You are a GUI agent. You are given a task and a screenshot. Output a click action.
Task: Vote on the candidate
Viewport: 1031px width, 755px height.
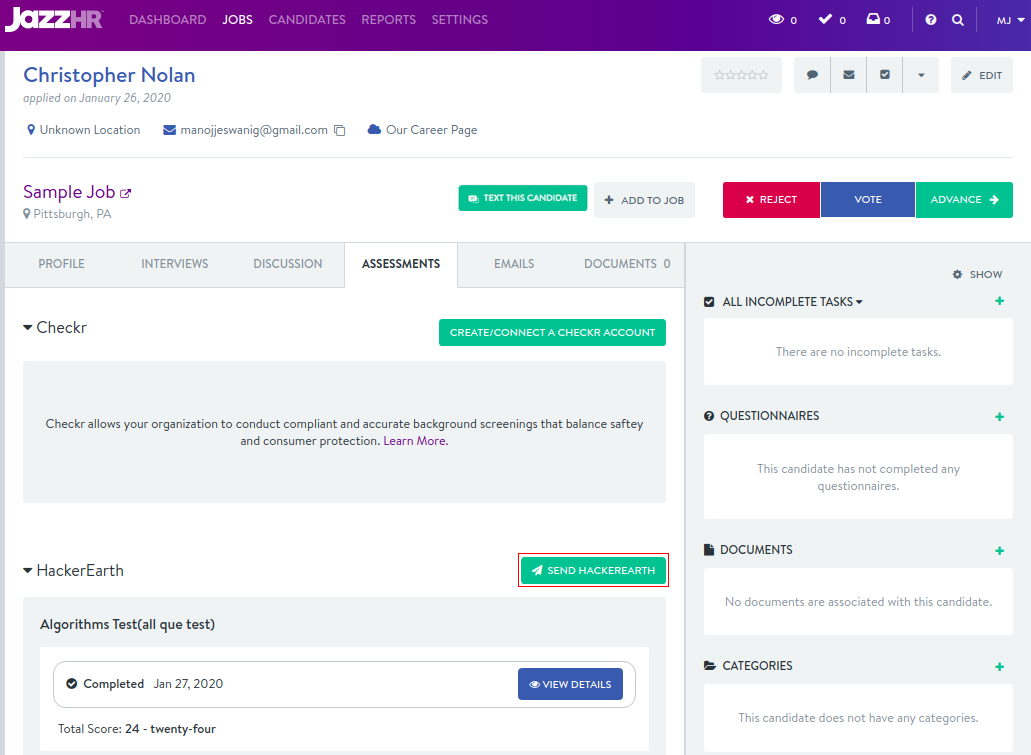[868, 200]
